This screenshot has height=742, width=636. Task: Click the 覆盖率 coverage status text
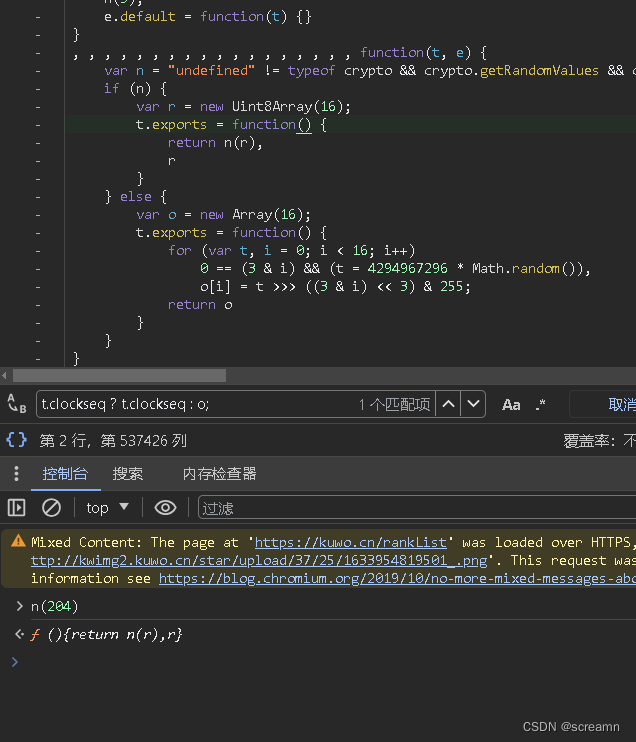(x=599, y=441)
